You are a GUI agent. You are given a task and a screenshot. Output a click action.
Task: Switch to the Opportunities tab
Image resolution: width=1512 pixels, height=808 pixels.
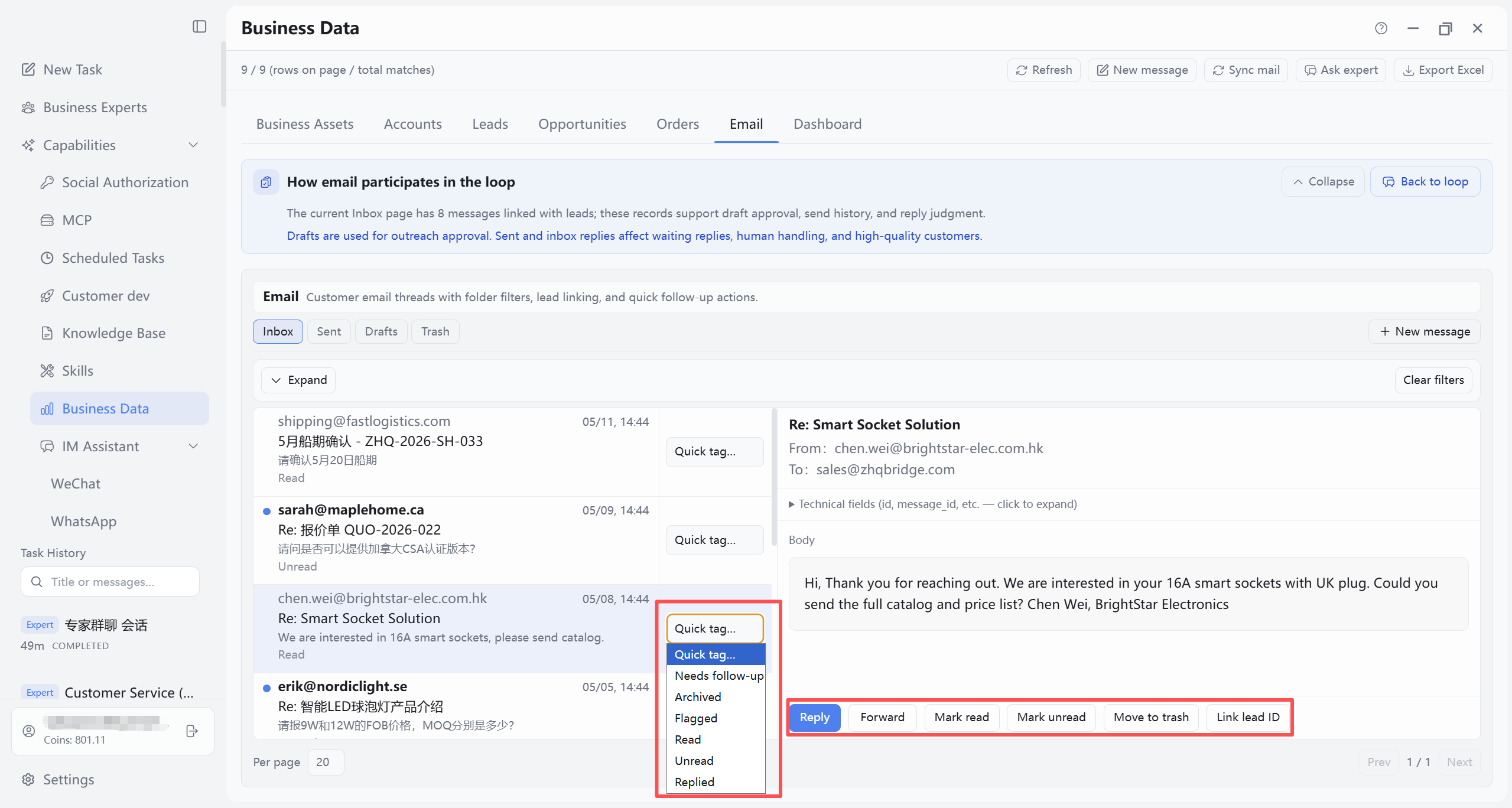click(x=582, y=125)
